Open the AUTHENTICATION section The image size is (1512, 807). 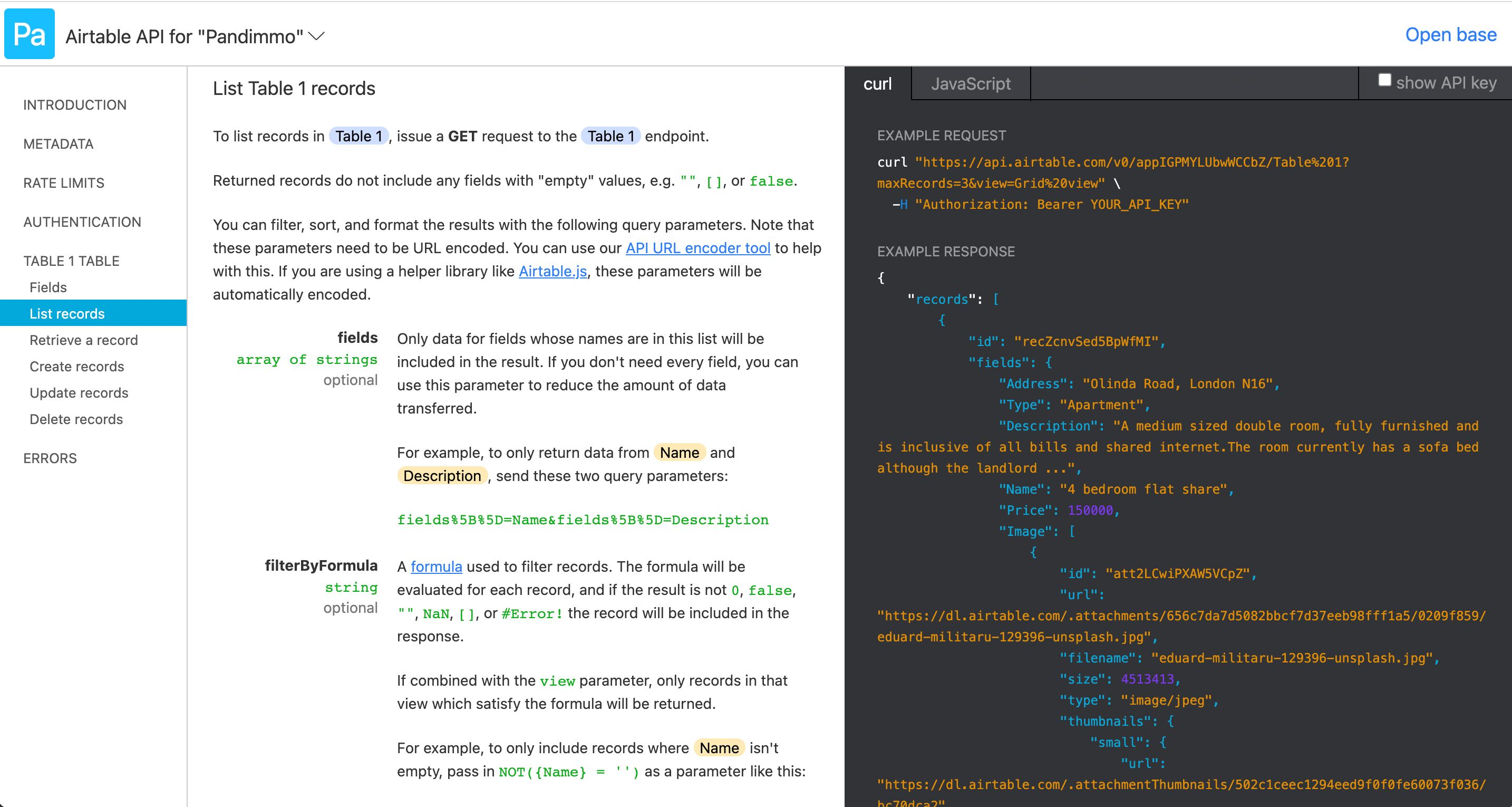coord(82,222)
